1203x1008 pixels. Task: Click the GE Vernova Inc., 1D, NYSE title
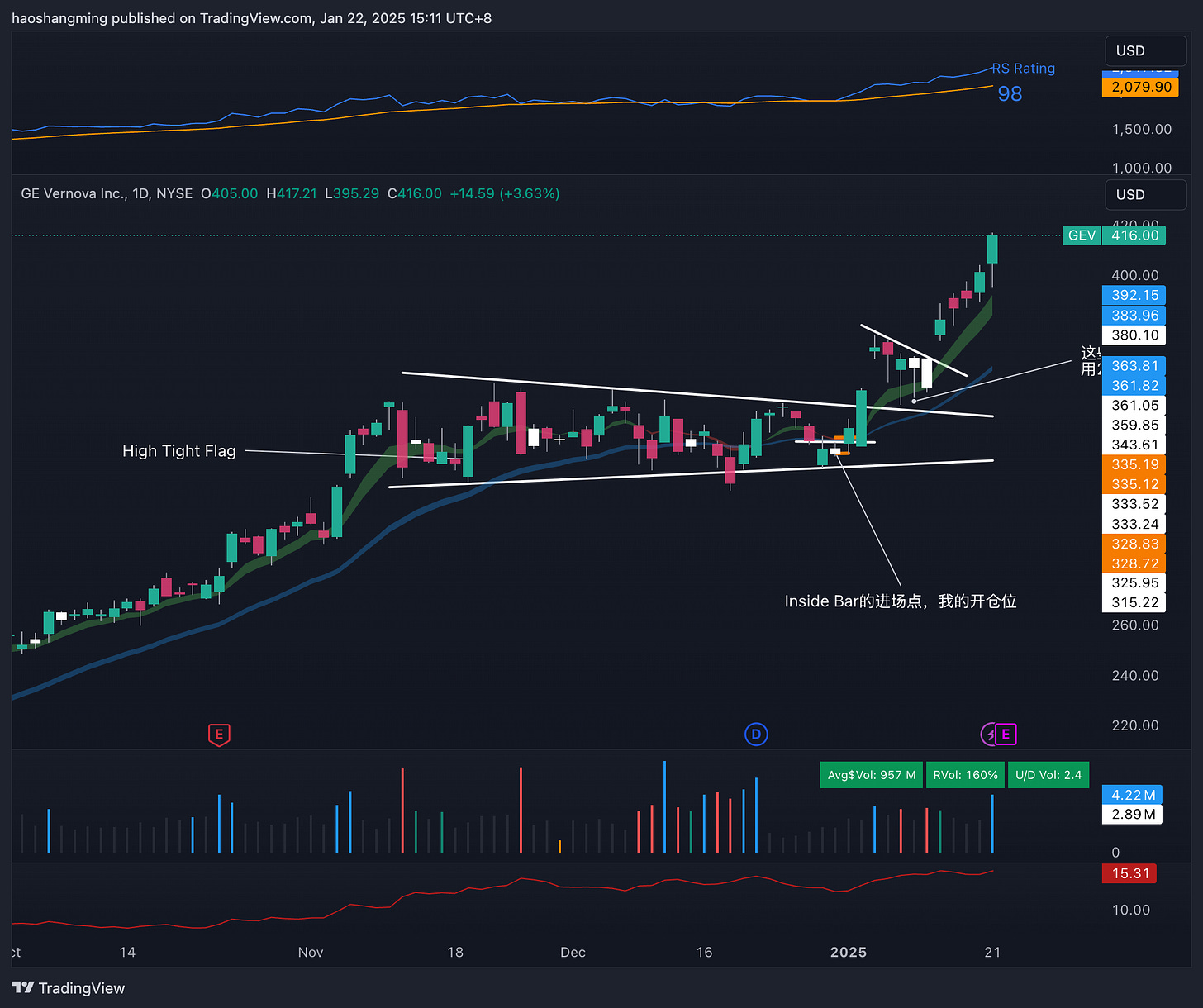(107, 193)
